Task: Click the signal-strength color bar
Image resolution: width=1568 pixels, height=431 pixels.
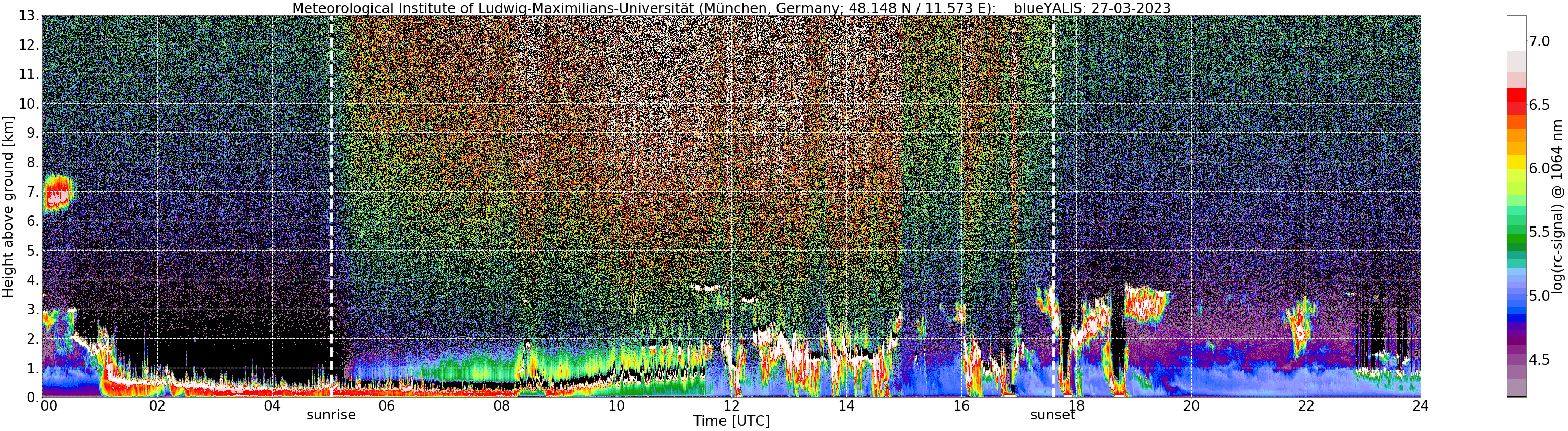Action: coord(1516,206)
